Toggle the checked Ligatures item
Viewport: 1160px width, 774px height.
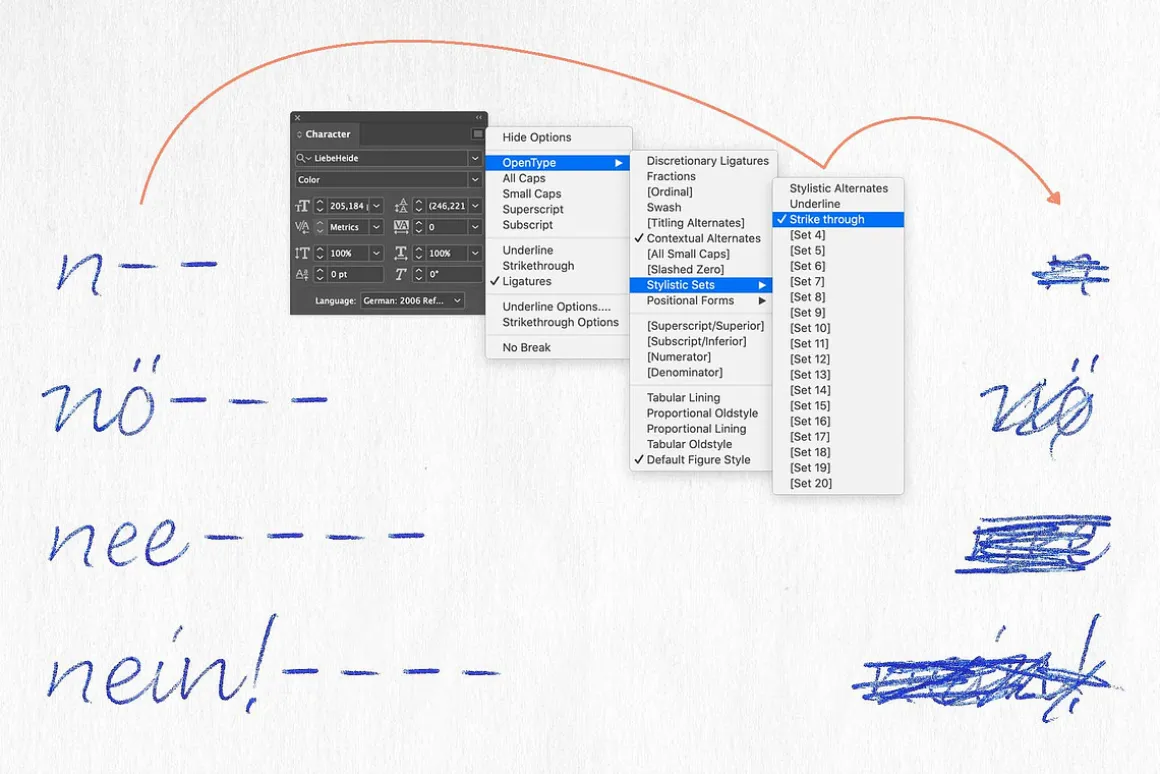(559, 281)
